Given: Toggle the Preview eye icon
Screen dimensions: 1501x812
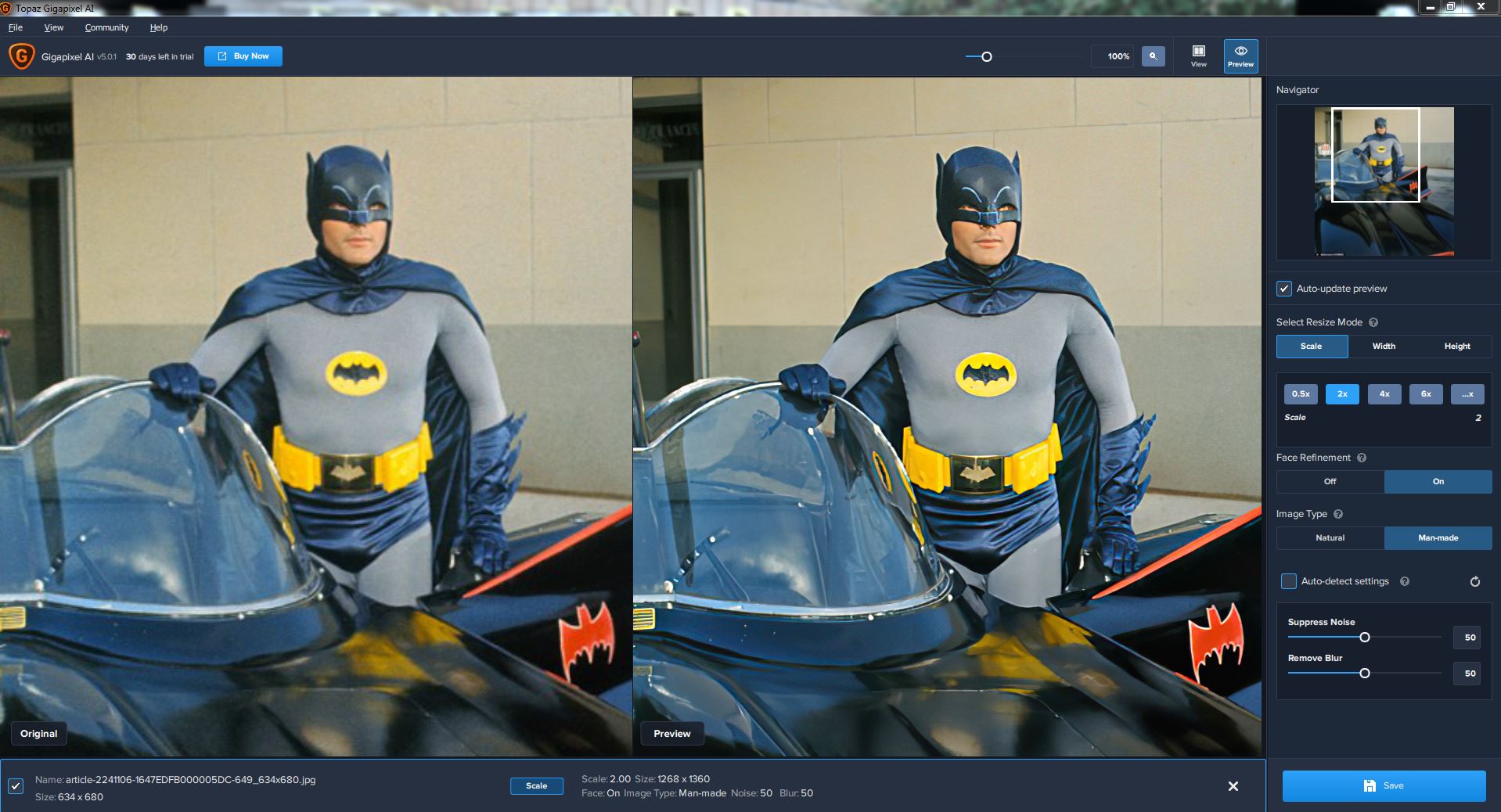Looking at the screenshot, I should [1240, 56].
